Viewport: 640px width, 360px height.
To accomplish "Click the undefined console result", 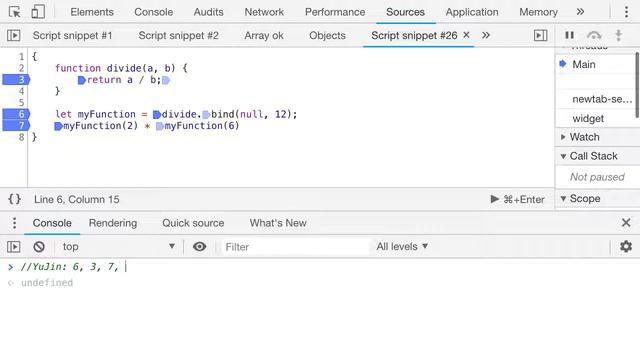I will pos(47,282).
